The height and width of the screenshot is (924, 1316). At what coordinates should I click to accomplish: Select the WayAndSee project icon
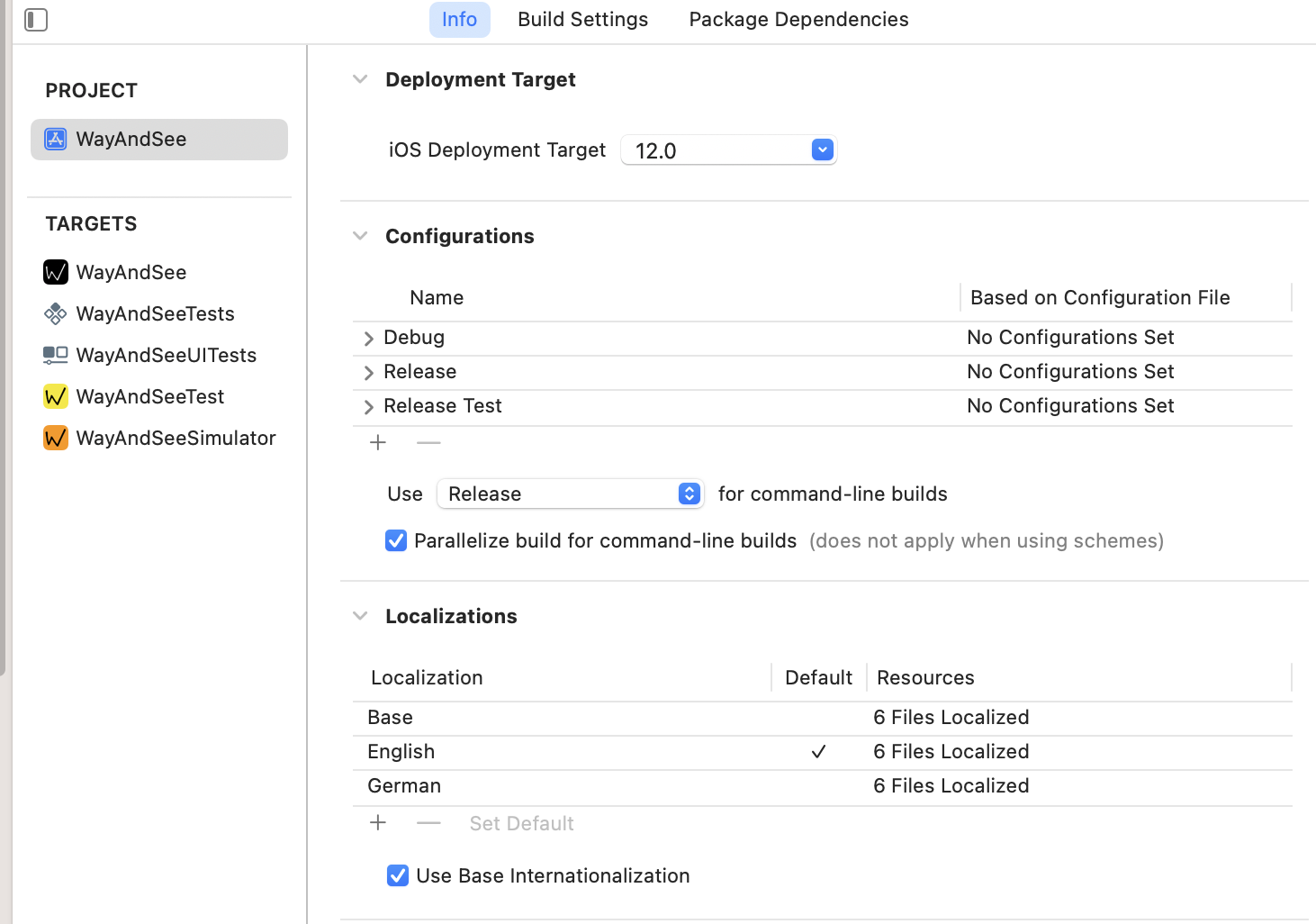coord(56,140)
